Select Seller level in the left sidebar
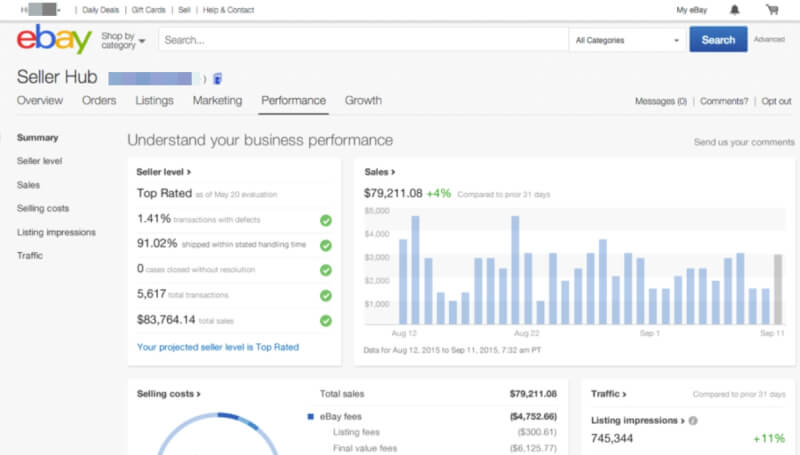The width and height of the screenshot is (800, 455). (39, 161)
